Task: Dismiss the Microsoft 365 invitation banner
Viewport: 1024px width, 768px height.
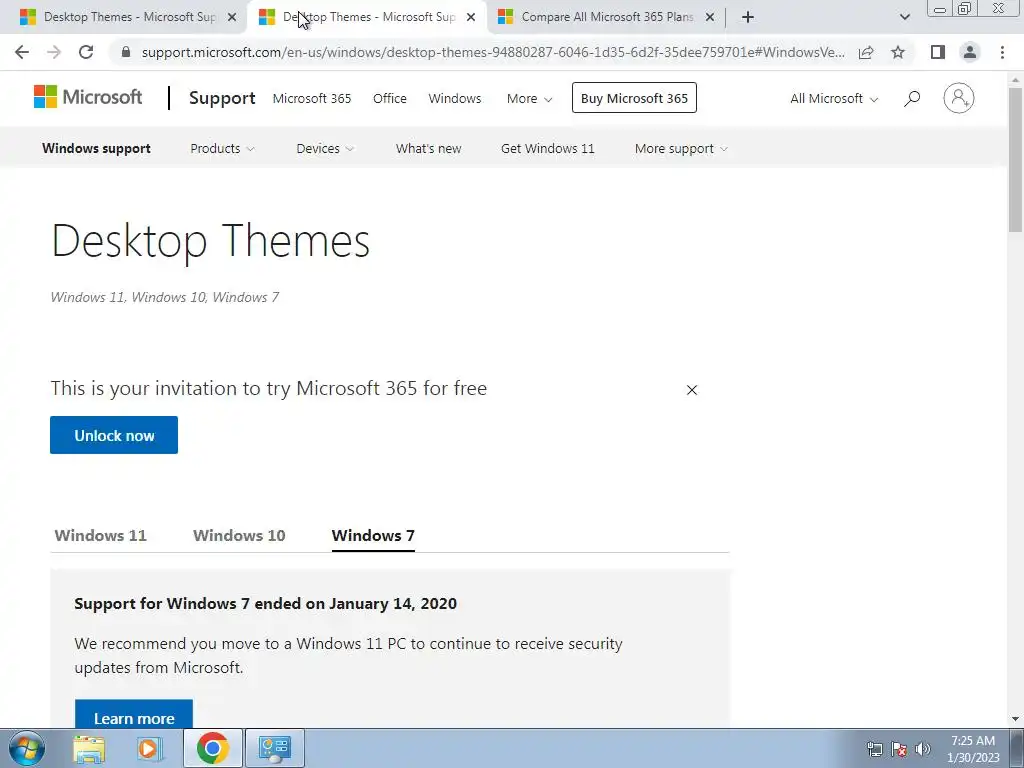Action: coord(692,390)
